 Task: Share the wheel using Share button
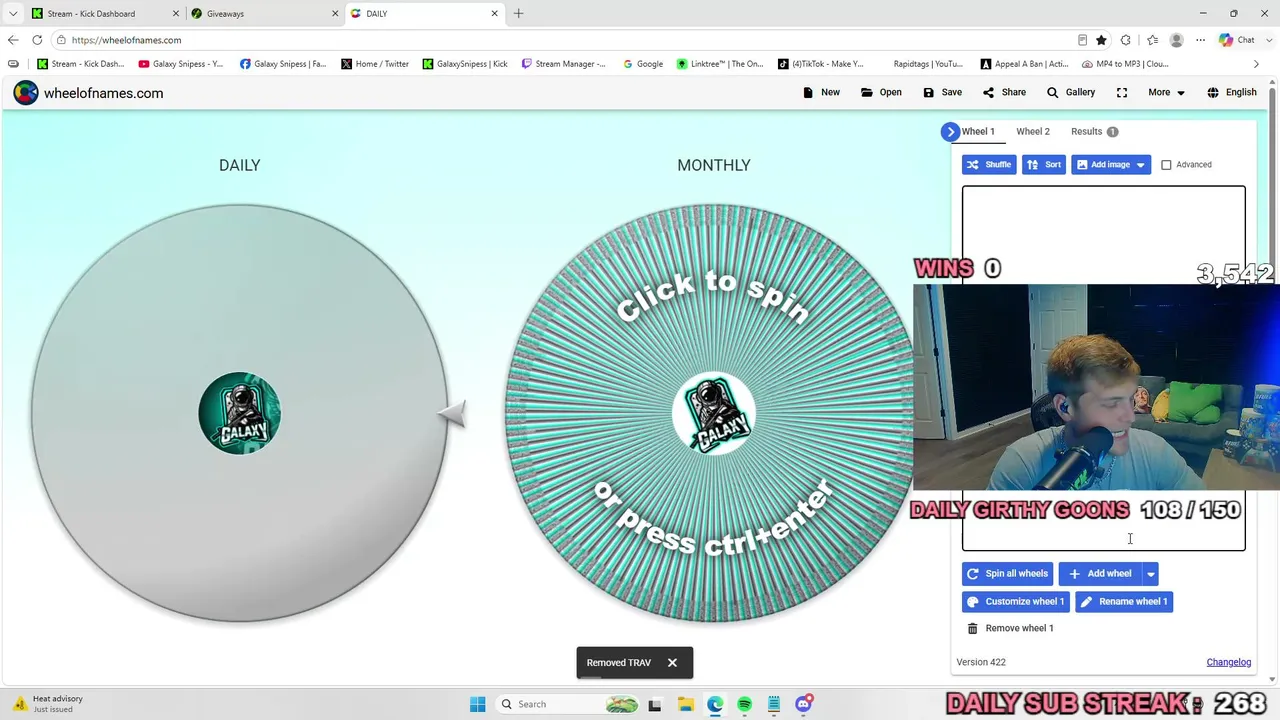pyautogui.click(x=1004, y=92)
